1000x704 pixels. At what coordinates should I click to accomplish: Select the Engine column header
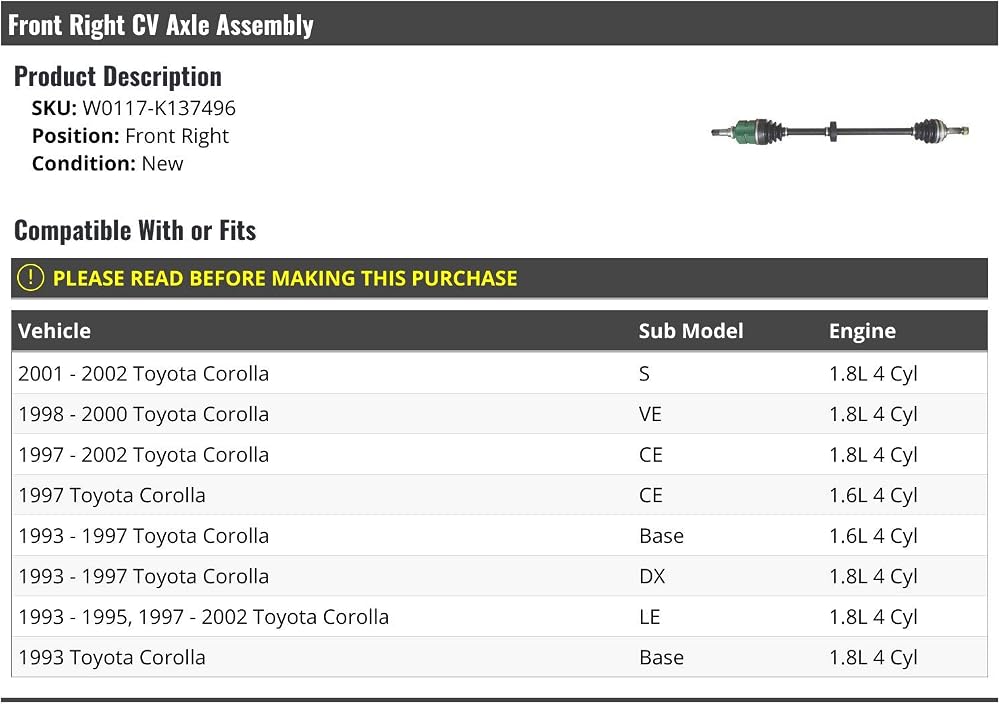tap(862, 331)
